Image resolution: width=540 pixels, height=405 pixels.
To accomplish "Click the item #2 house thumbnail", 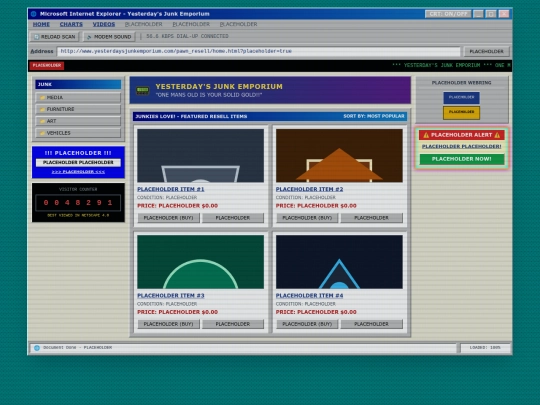I will (339, 156).
